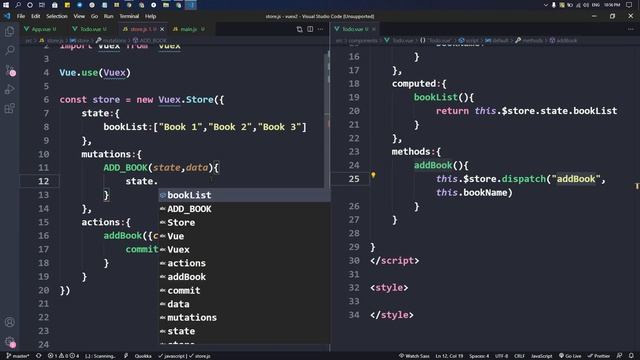Open the Windows Start menu
The height and width of the screenshot is (360, 640).
pos(6,5)
